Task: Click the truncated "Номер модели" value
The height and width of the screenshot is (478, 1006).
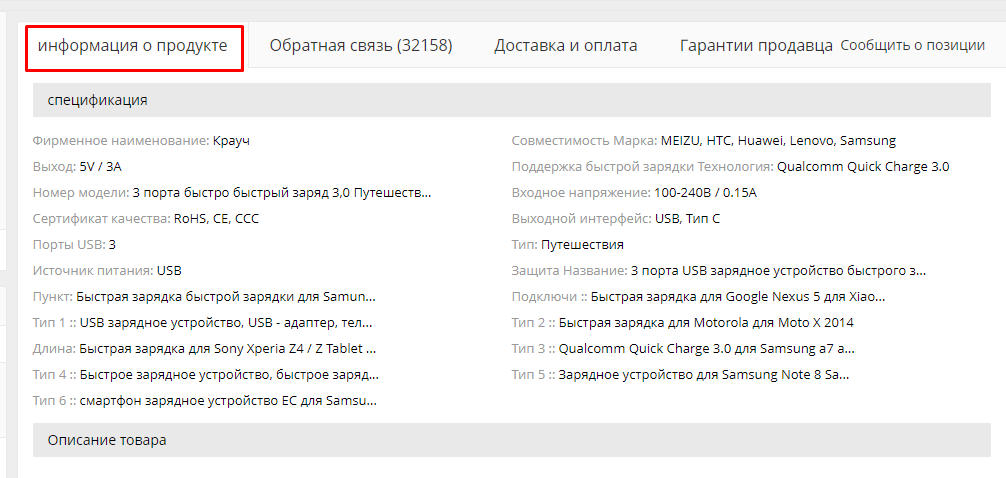Action: 282,193
